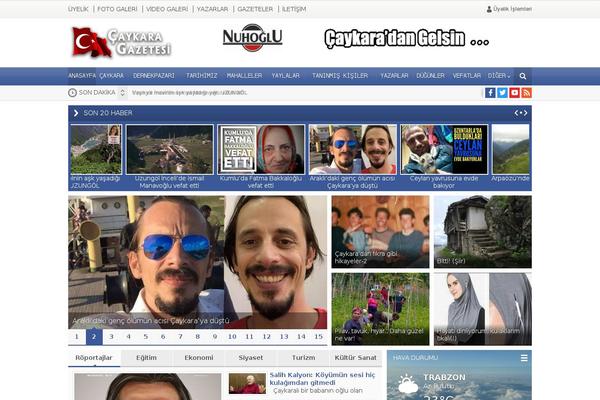
Task: Click the Son Dakika up/down stepper
Action: coord(122,93)
